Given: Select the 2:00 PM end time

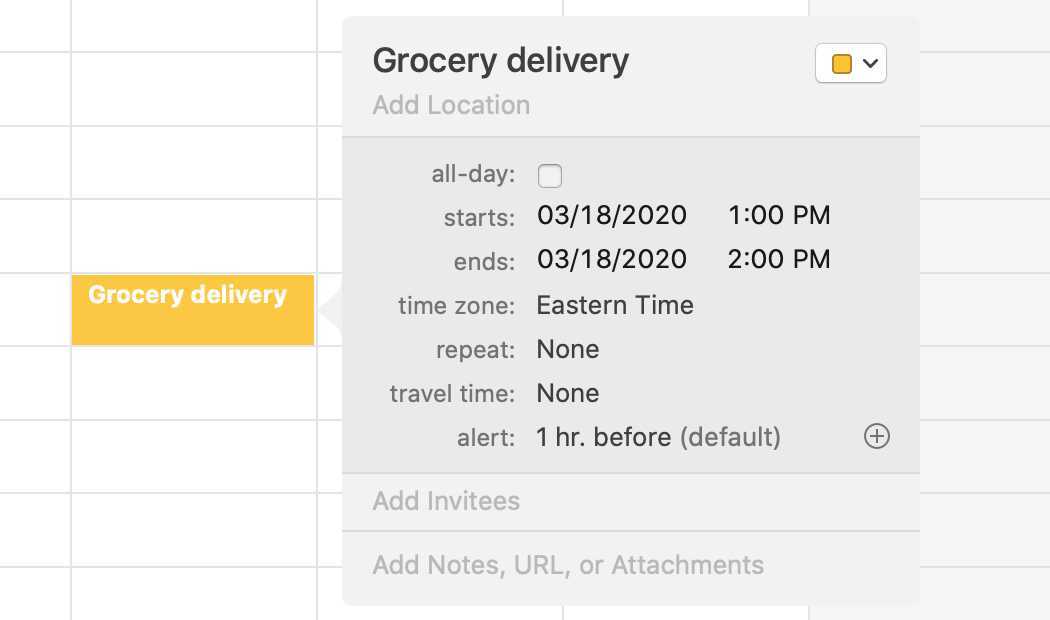Looking at the screenshot, I should pyautogui.click(x=779, y=260).
